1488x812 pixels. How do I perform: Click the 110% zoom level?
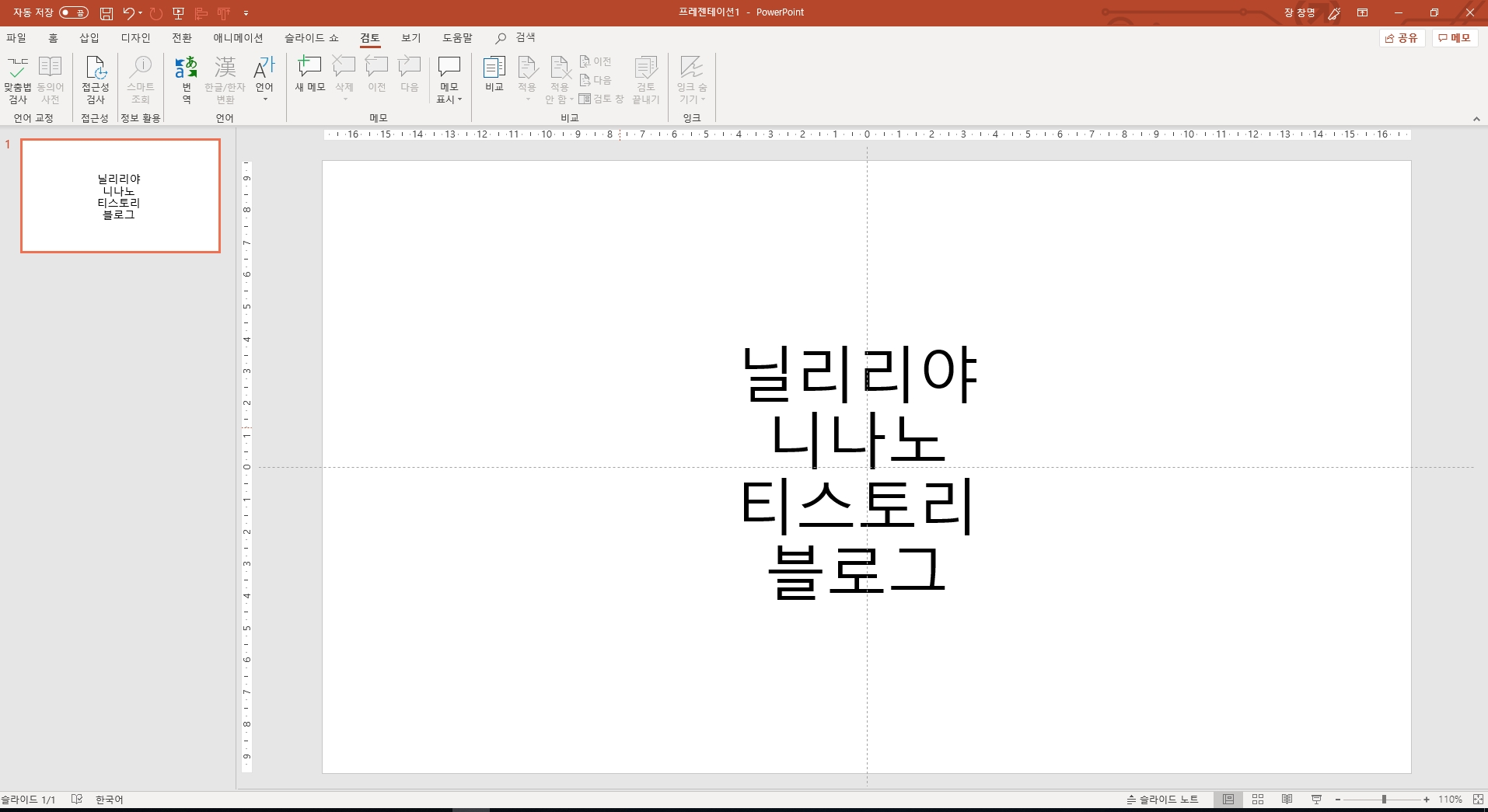point(1450,800)
